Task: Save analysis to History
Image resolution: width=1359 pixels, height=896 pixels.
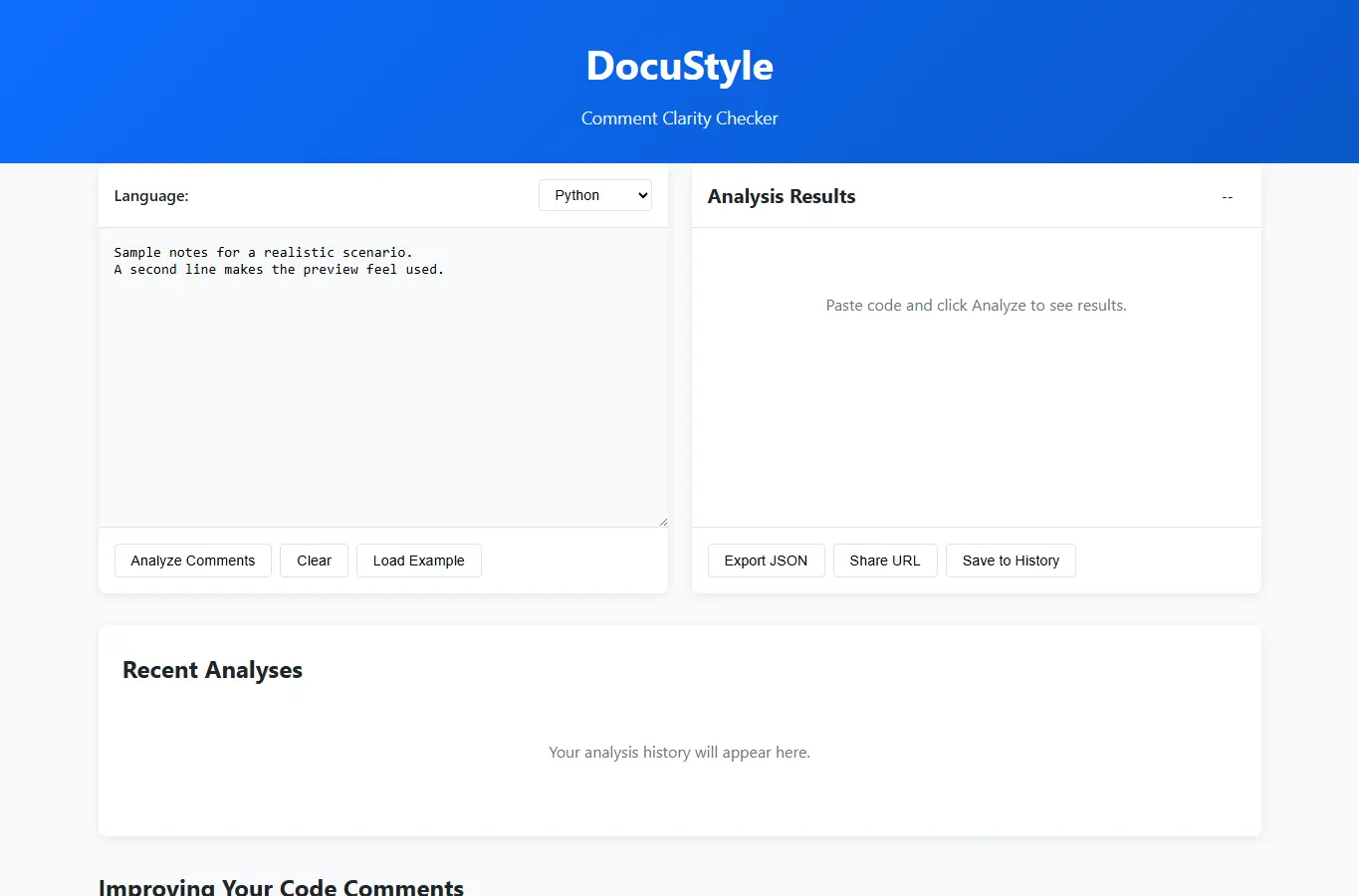Action: pyautogui.click(x=1011, y=560)
